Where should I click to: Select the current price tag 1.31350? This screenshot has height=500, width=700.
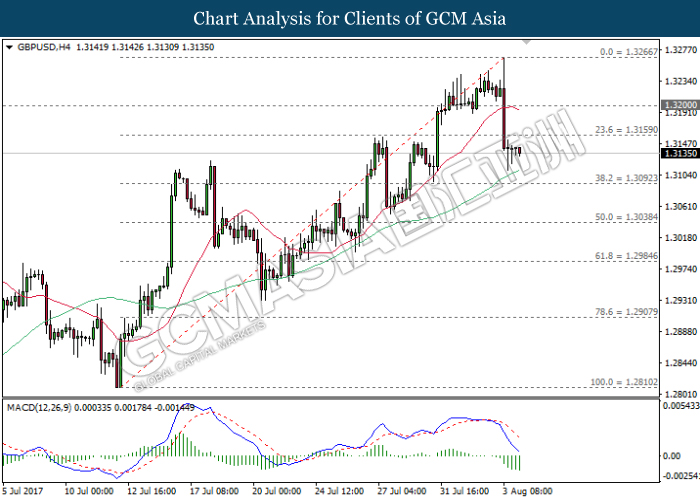pyautogui.click(x=677, y=153)
